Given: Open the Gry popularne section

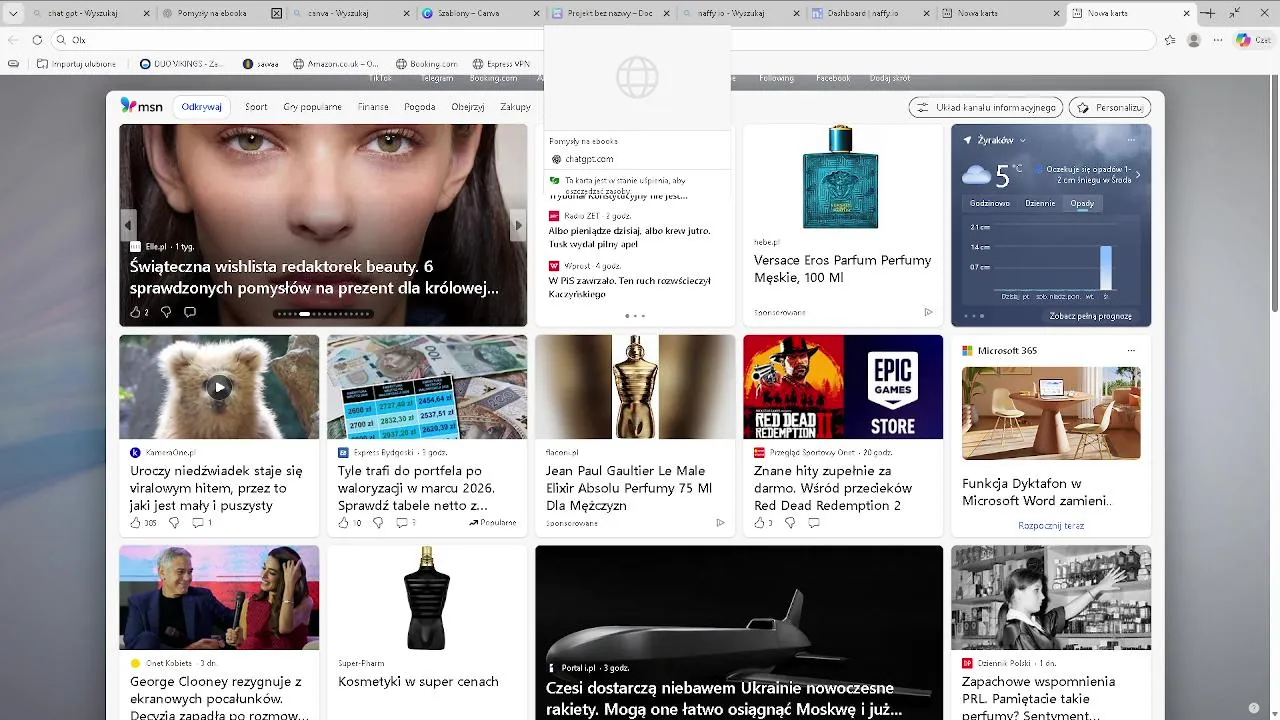Looking at the screenshot, I should (312, 107).
